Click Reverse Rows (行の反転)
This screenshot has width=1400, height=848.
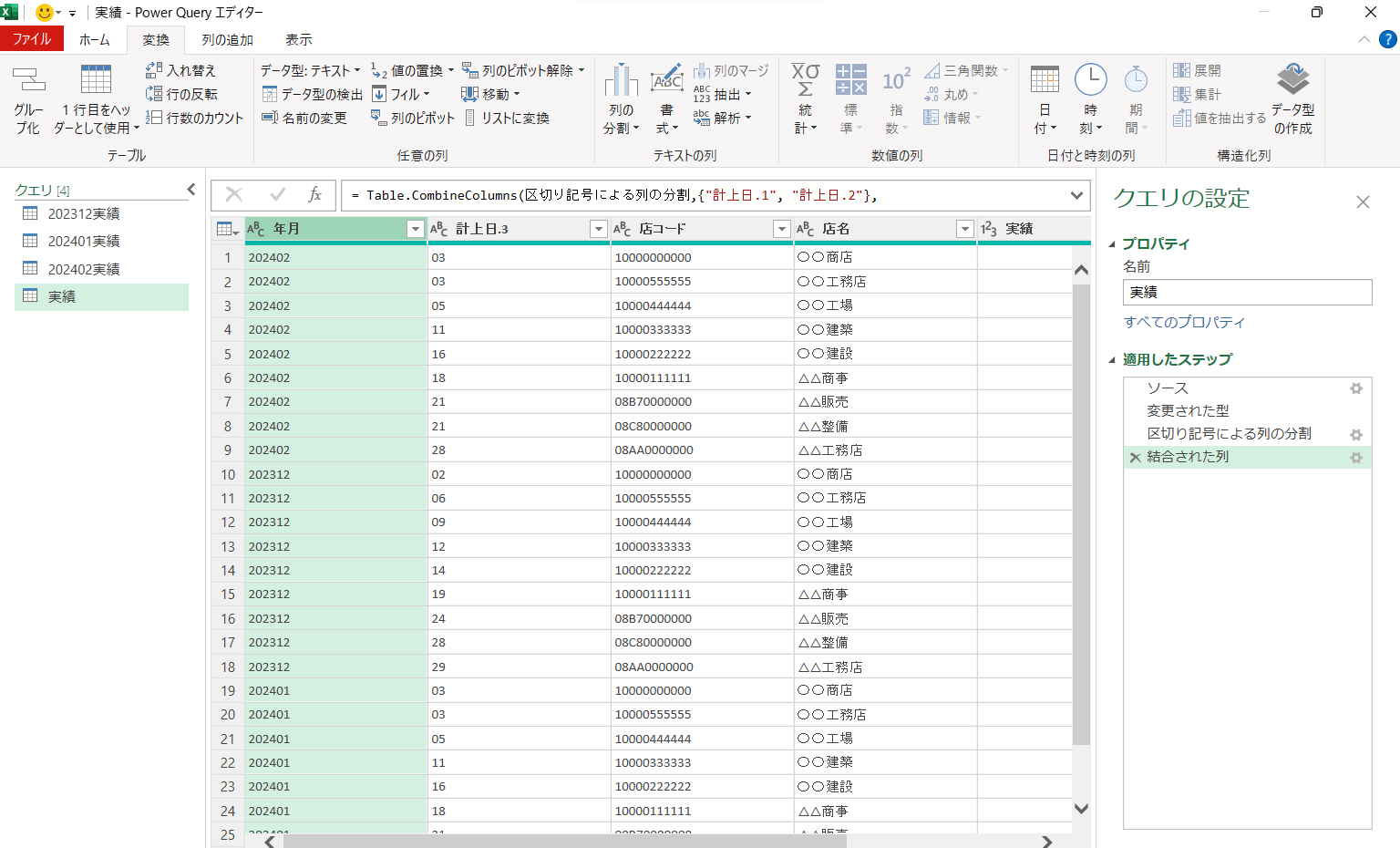[x=180, y=94]
